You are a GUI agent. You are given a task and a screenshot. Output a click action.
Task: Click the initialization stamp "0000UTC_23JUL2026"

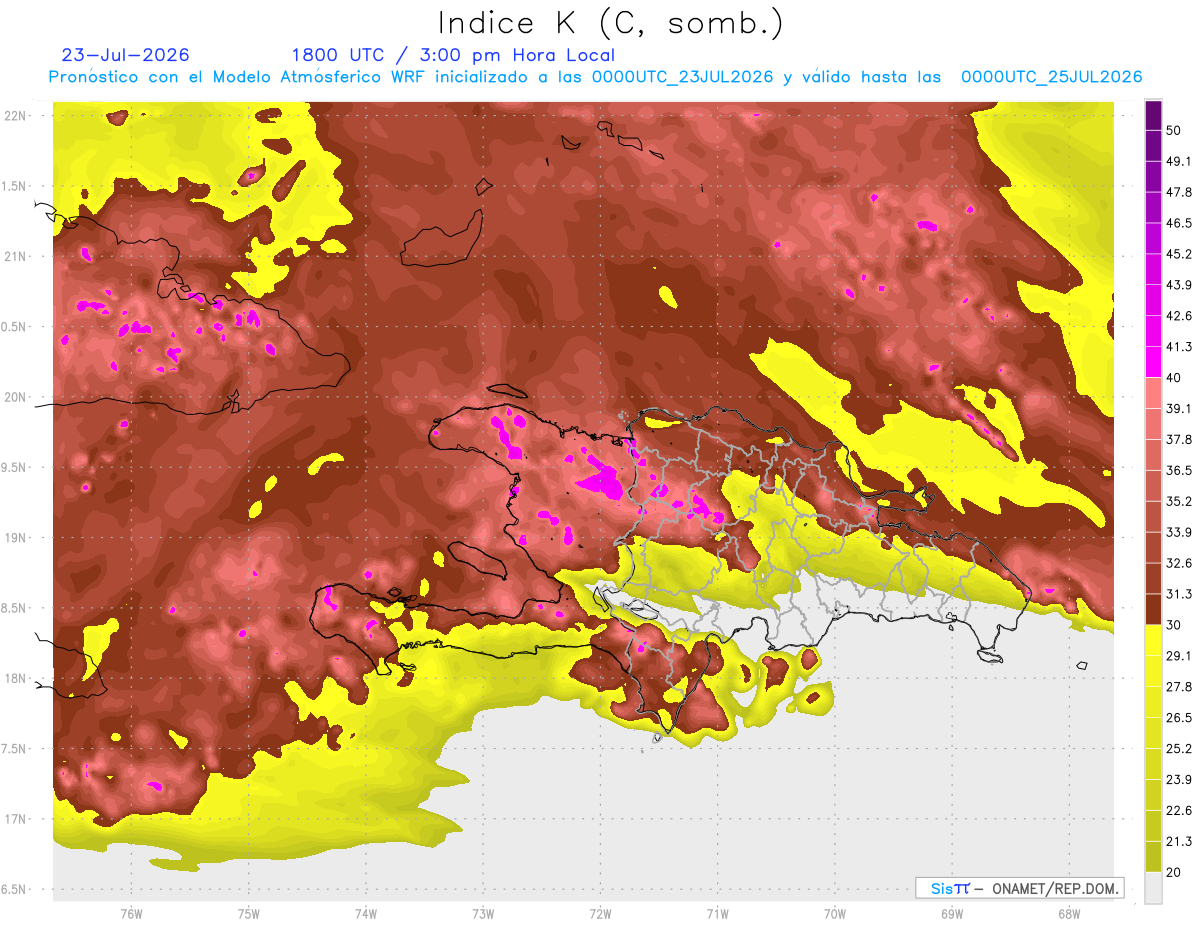[x=683, y=77]
